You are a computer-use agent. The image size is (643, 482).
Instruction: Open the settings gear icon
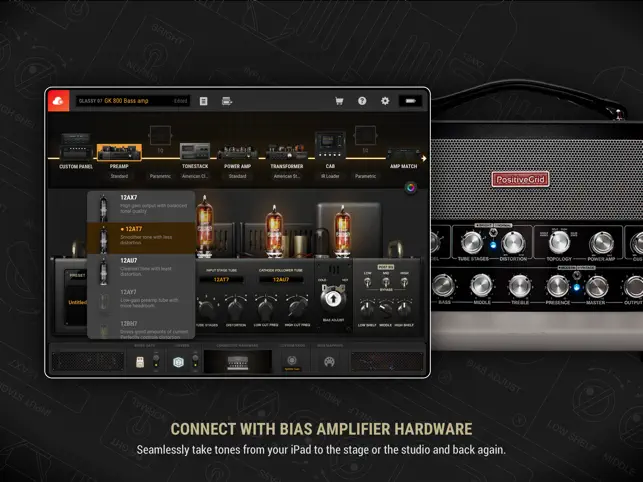[x=385, y=101]
